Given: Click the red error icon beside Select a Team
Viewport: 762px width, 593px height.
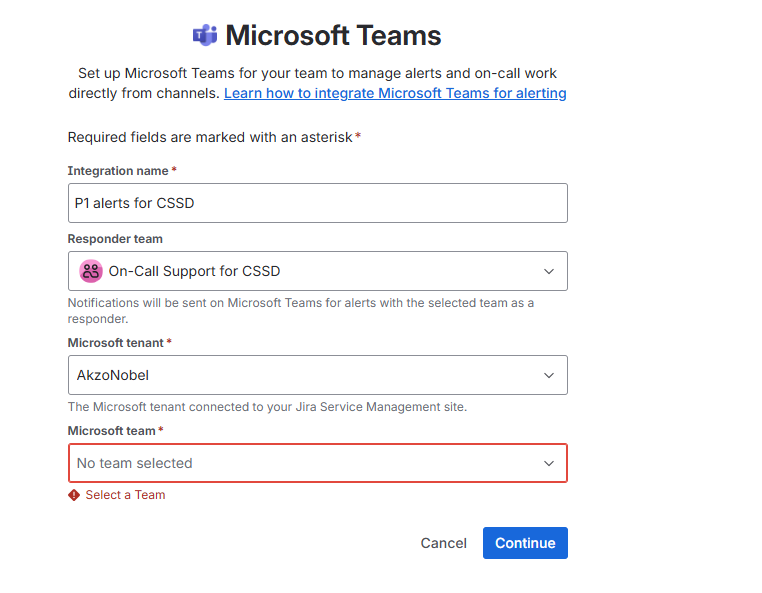Looking at the screenshot, I should click(74, 495).
